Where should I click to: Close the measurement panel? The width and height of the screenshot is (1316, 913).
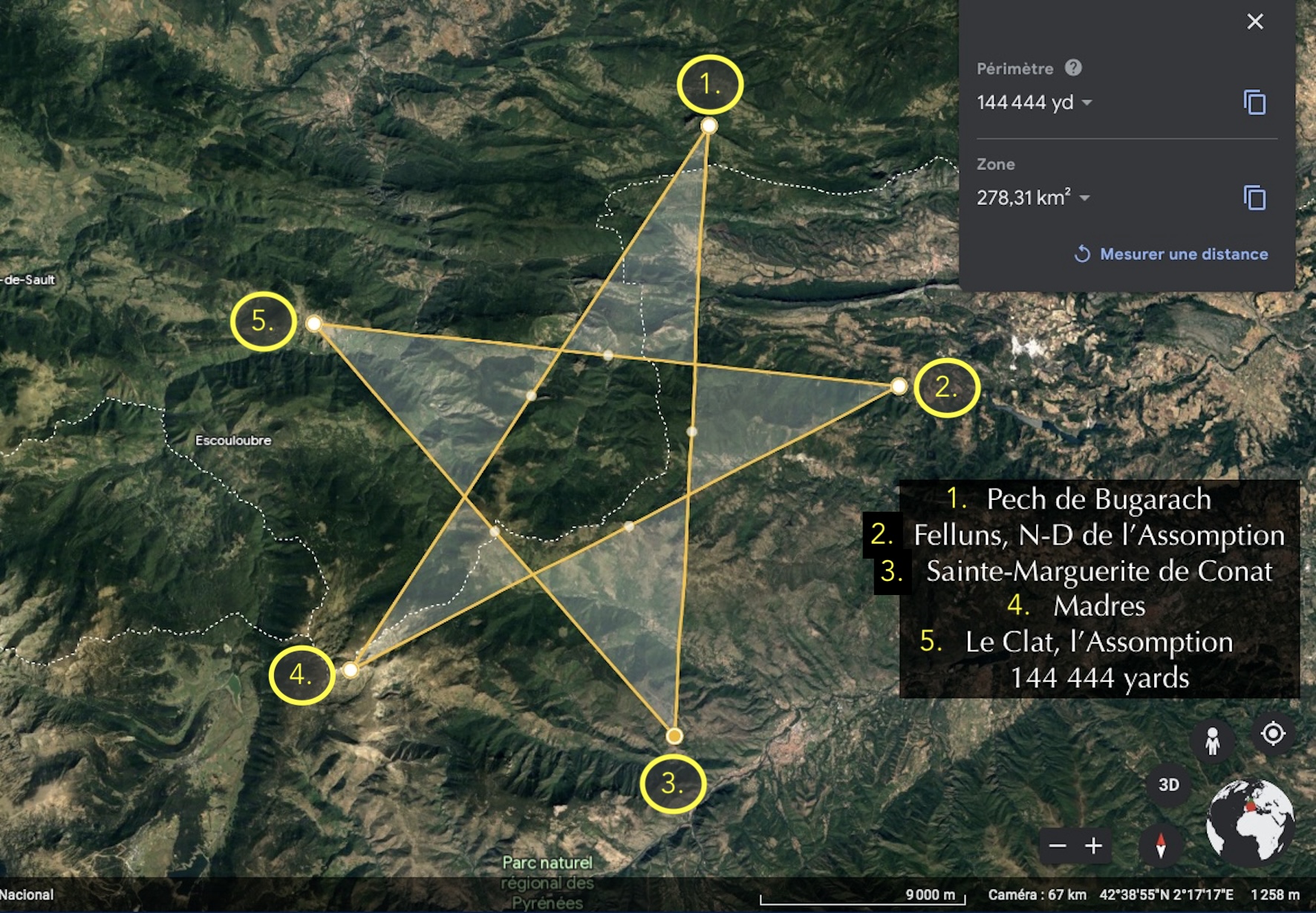(x=1255, y=22)
